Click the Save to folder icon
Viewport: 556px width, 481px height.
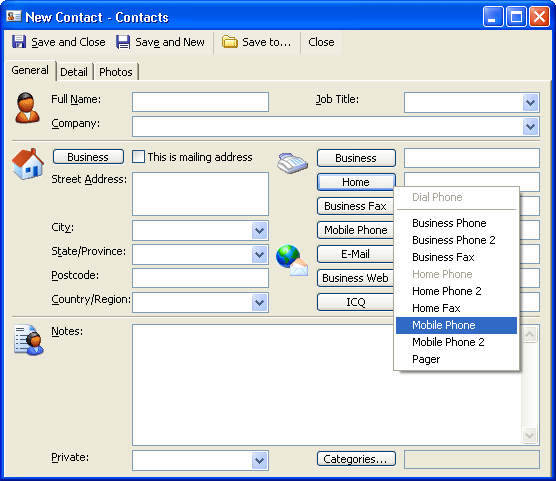229,42
